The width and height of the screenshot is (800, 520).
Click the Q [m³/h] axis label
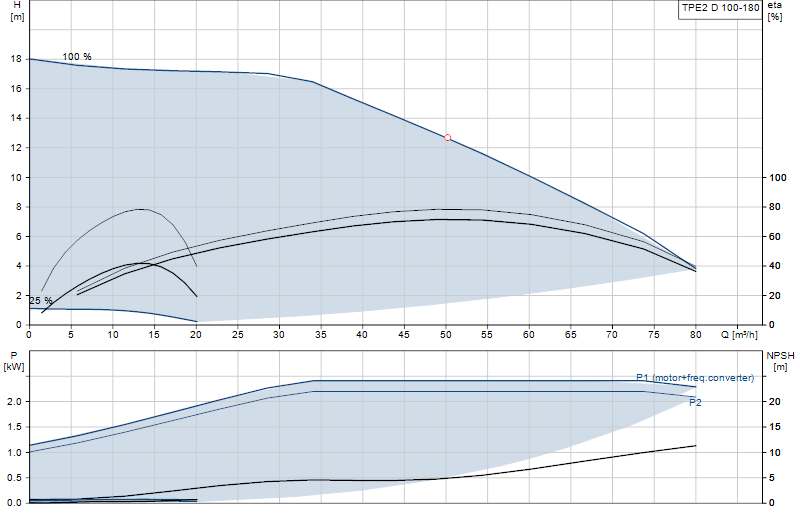point(739,335)
